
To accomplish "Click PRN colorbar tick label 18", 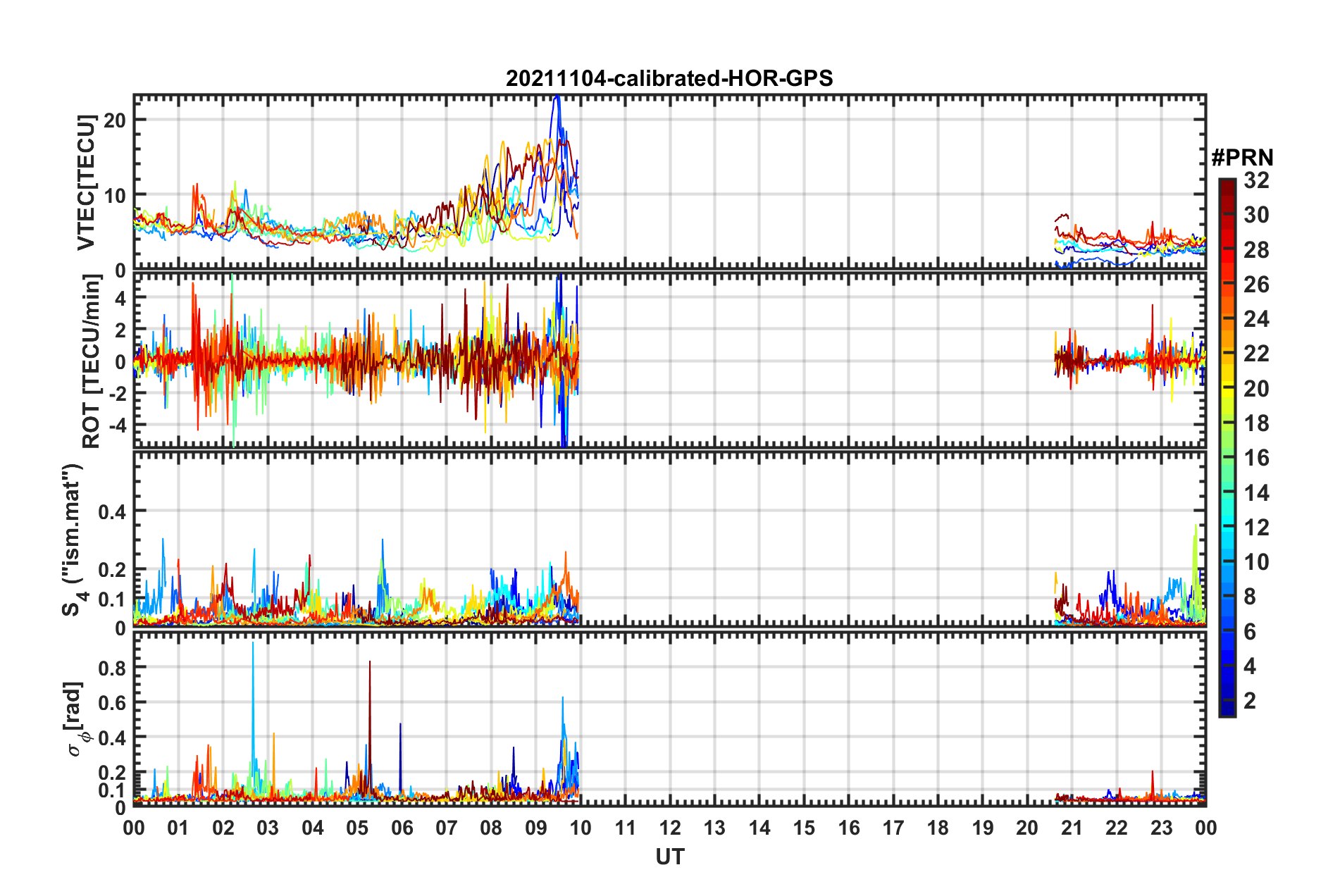I will [x=1256, y=423].
